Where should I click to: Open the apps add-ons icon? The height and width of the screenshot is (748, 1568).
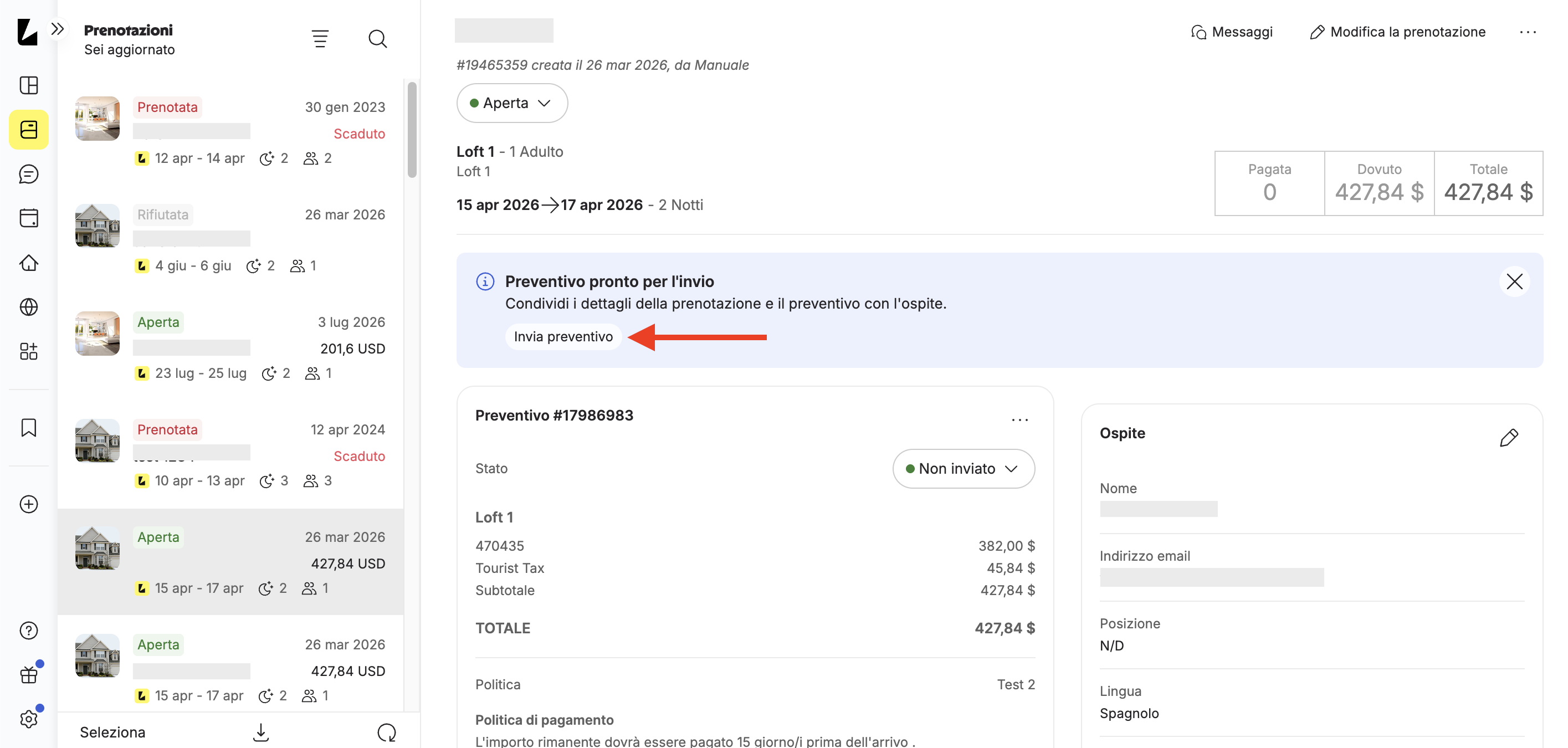tap(29, 351)
